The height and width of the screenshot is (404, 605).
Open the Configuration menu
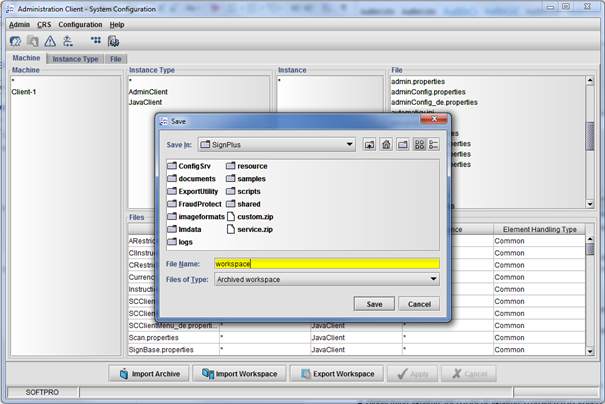pyautogui.click(x=80, y=24)
